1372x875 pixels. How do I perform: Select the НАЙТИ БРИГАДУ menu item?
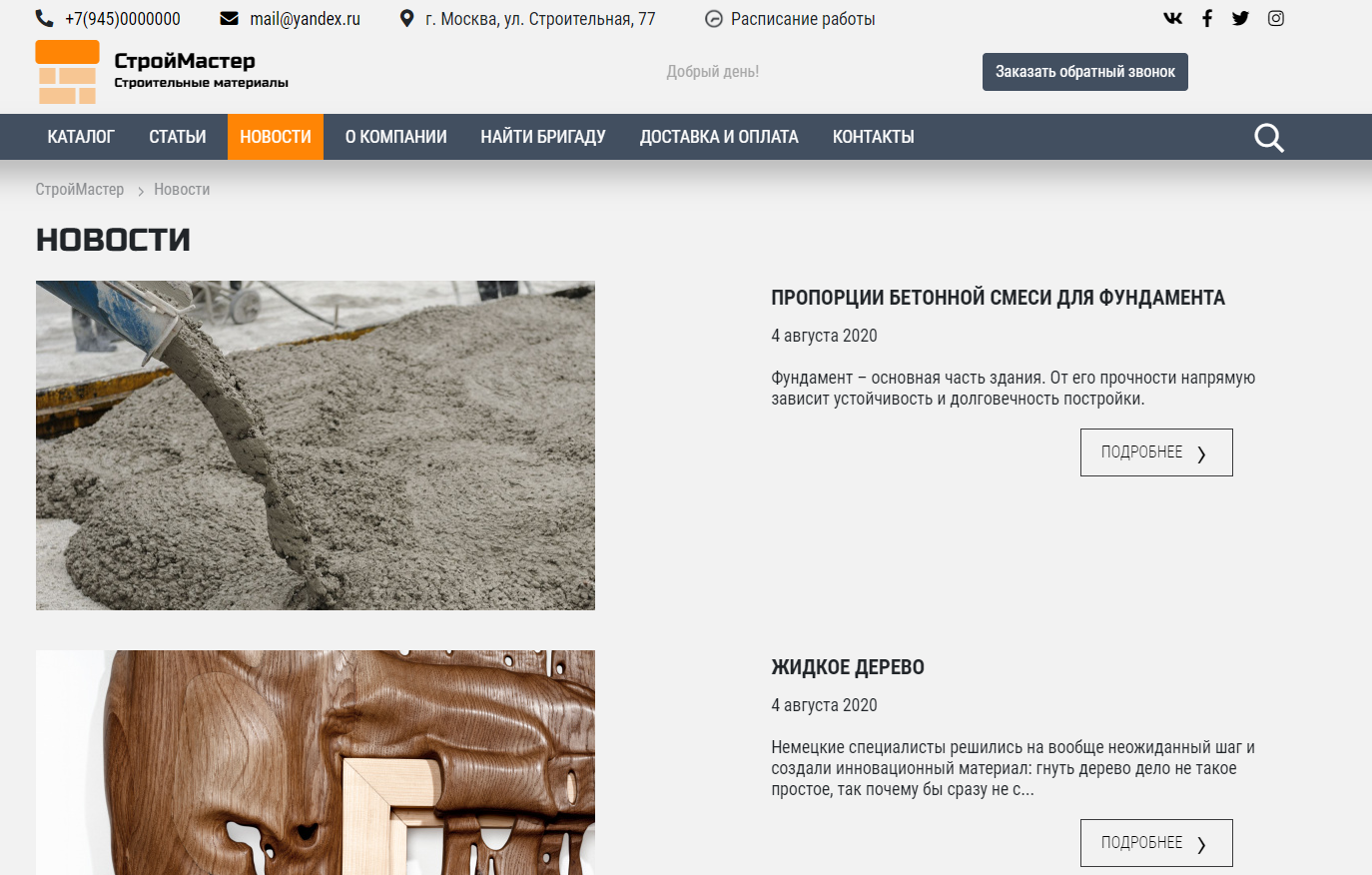pos(543,137)
